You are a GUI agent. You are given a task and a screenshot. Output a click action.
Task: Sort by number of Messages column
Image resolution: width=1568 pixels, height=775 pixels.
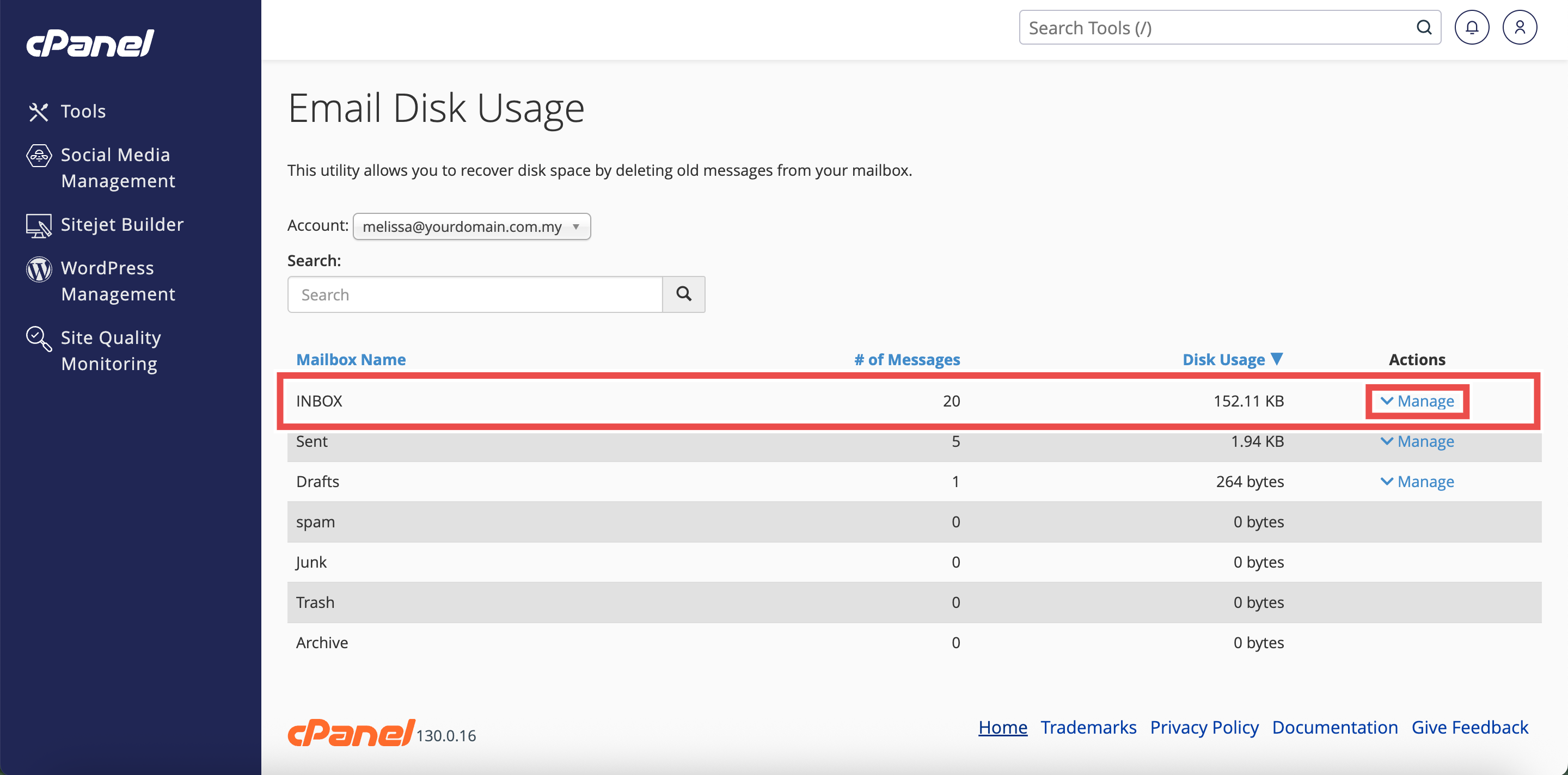[906, 360]
